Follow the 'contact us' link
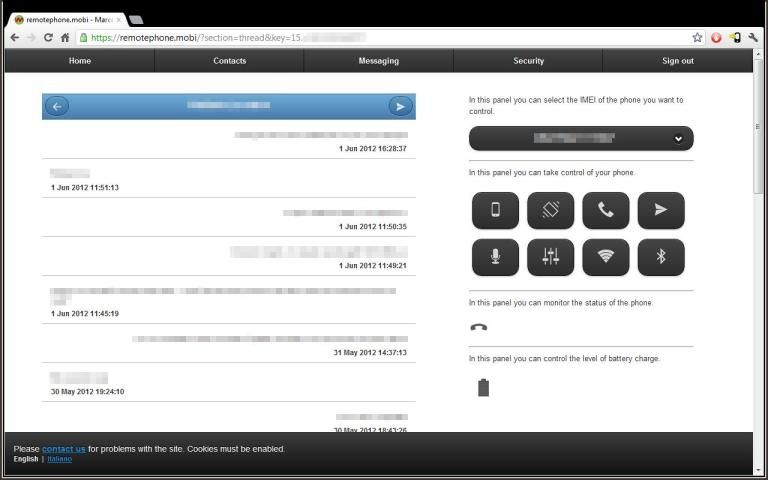Image resolution: width=768 pixels, height=480 pixels. pyautogui.click(x=64, y=449)
